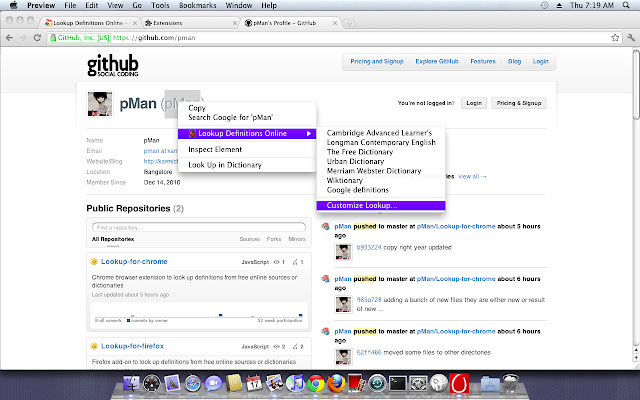Open the Trash in the Dock
640x400 pixels.
click(510, 384)
